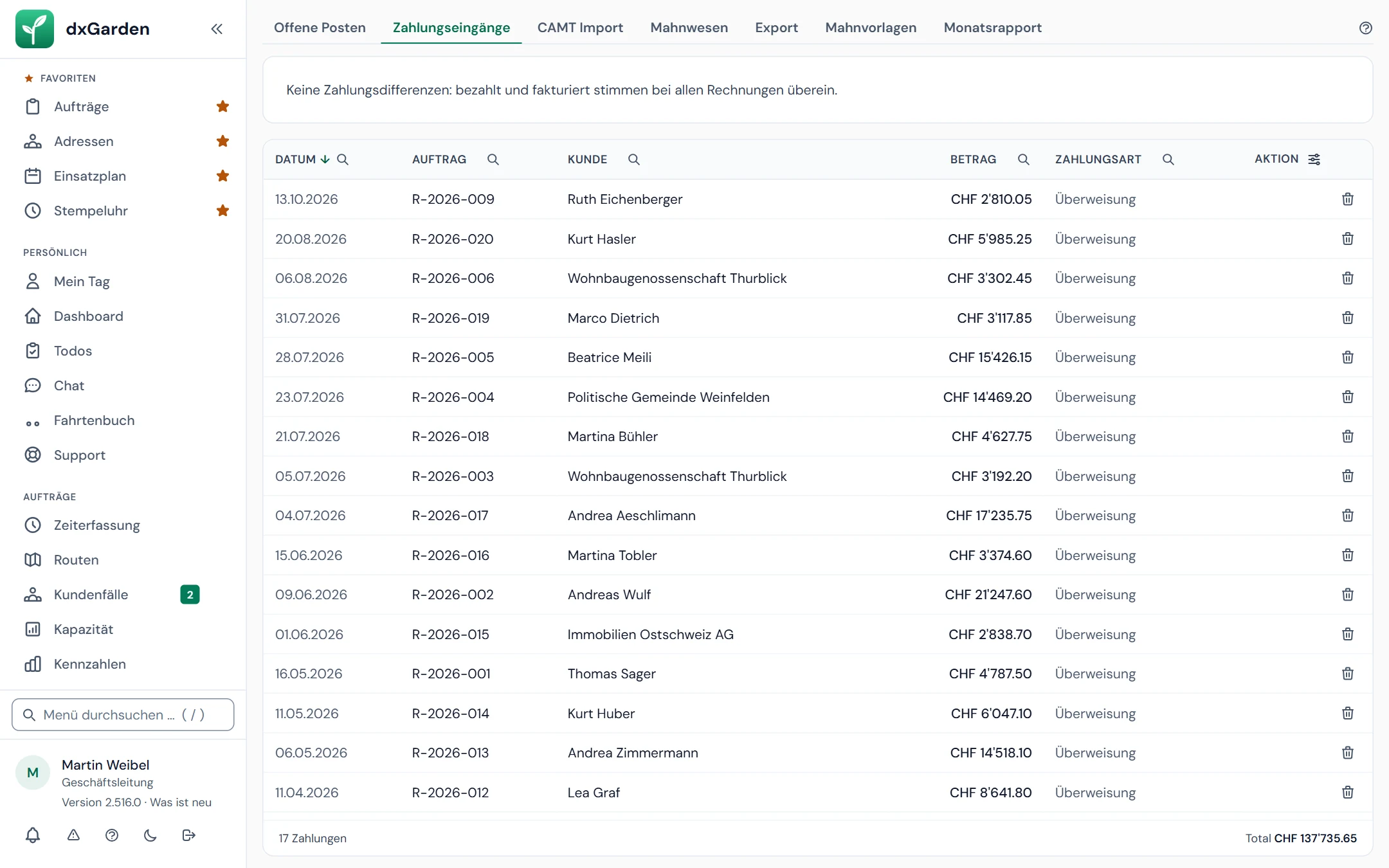1389x868 pixels.
Task: Delete payment of Lea Graf
Action: [x=1348, y=792]
